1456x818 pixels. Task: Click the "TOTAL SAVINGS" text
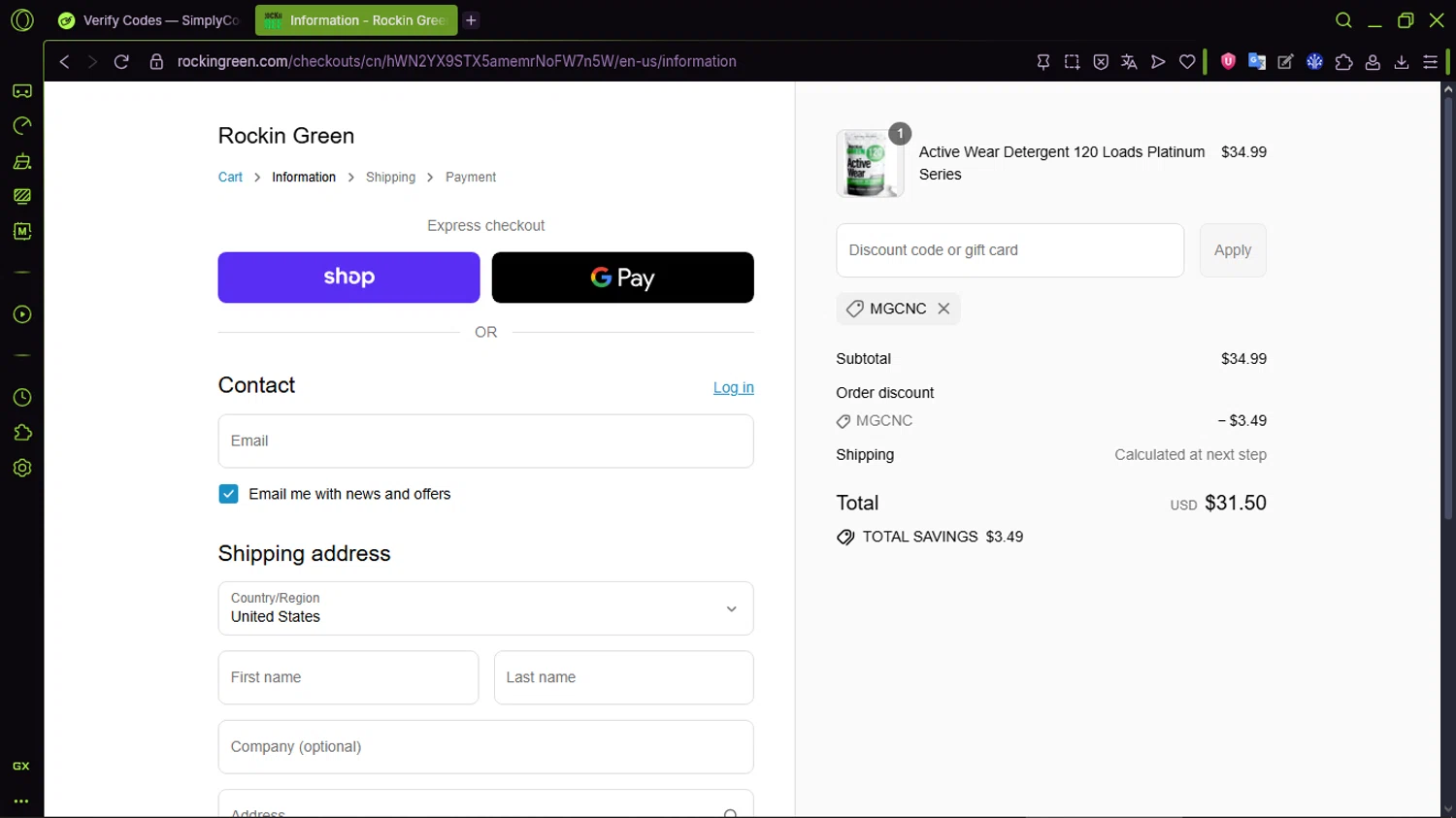pos(920,537)
